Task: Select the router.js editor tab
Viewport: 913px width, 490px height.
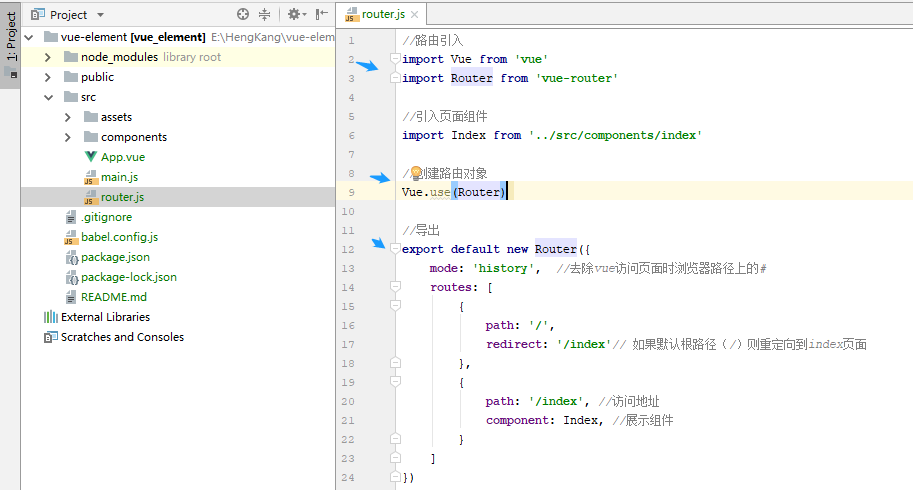Action: [x=382, y=15]
